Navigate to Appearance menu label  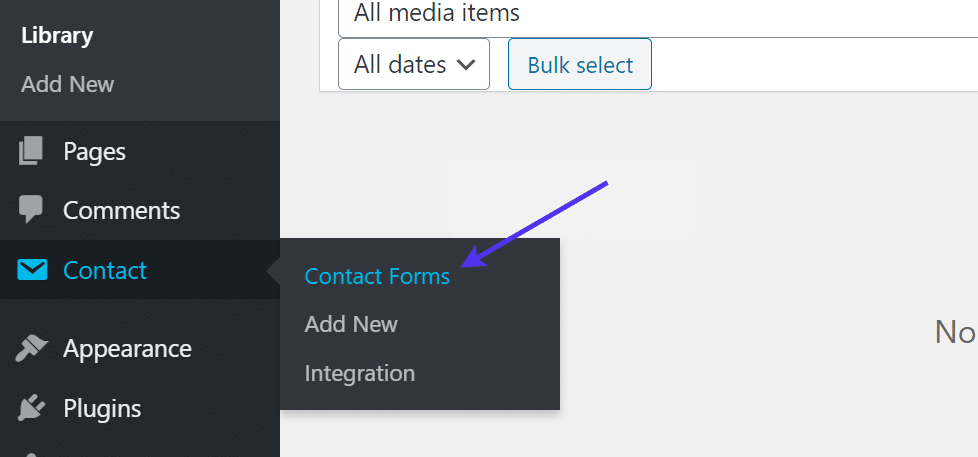click(127, 349)
